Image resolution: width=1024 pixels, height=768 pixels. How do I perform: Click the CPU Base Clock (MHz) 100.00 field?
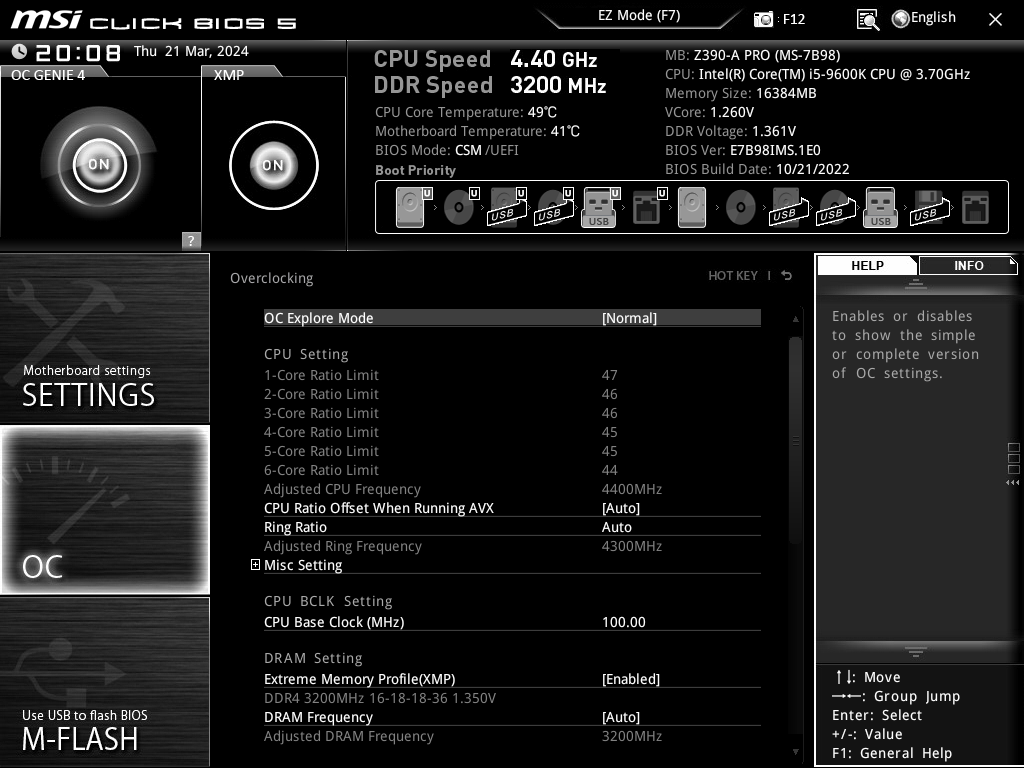pos(512,622)
